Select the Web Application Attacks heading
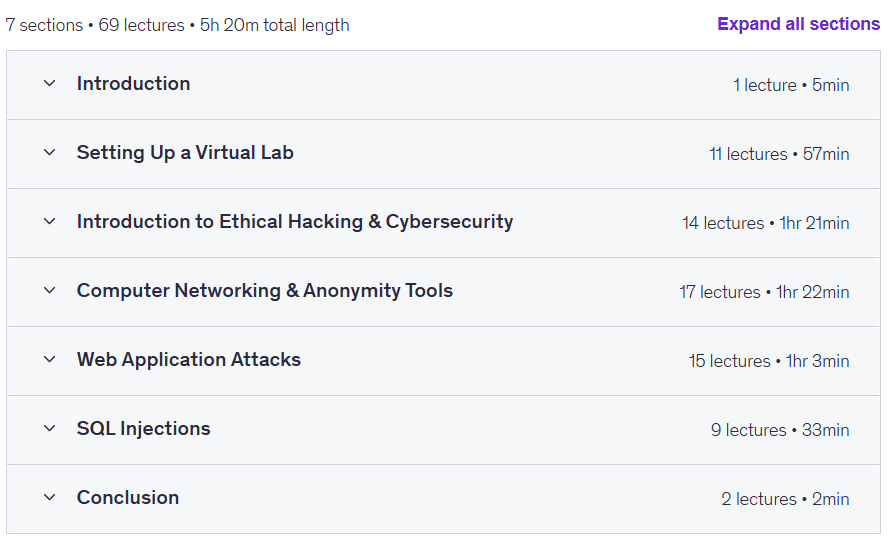Screen dimensions: 887x541 (x=189, y=360)
